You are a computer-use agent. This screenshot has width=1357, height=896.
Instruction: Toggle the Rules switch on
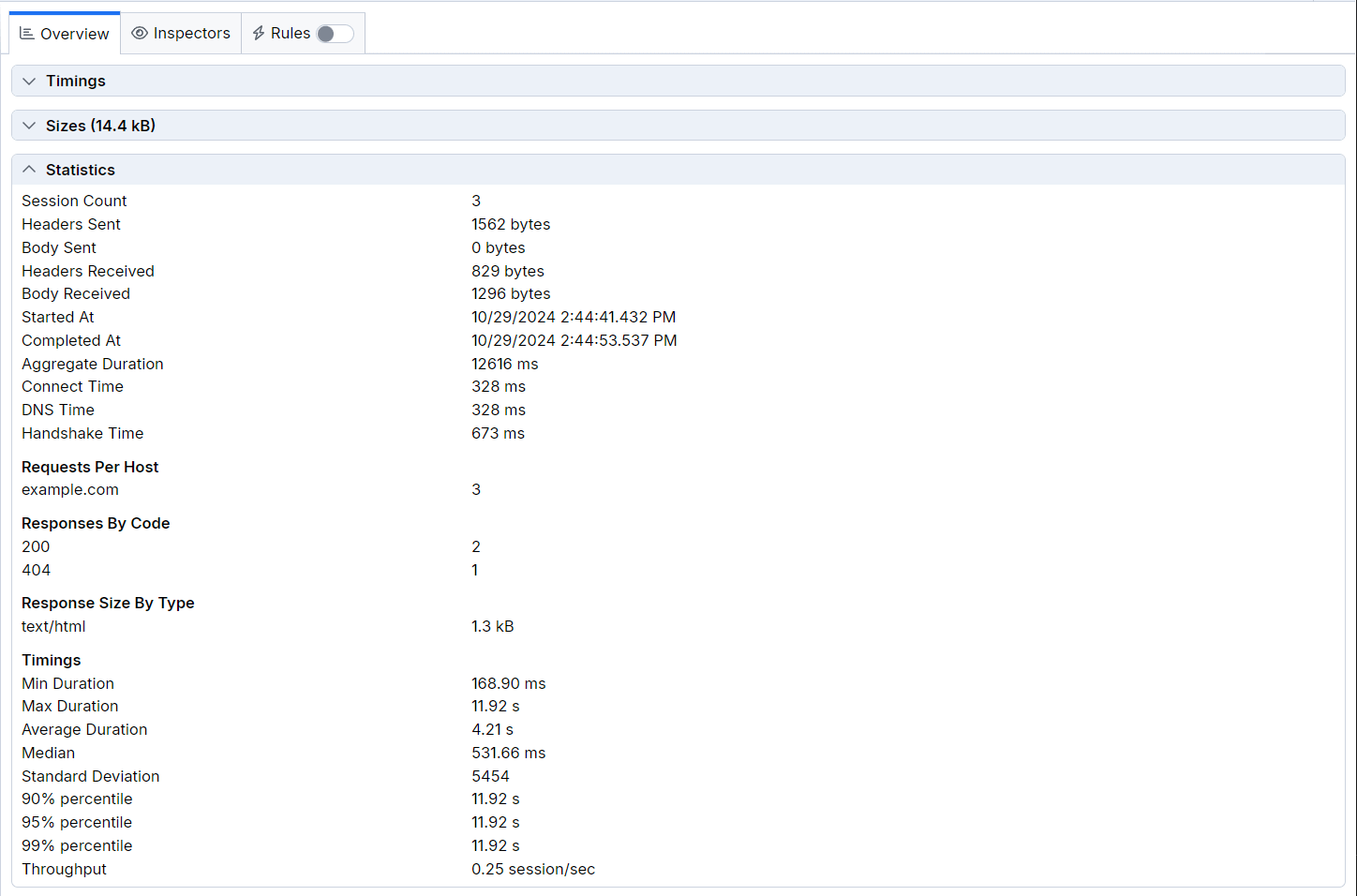pos(335,34)
